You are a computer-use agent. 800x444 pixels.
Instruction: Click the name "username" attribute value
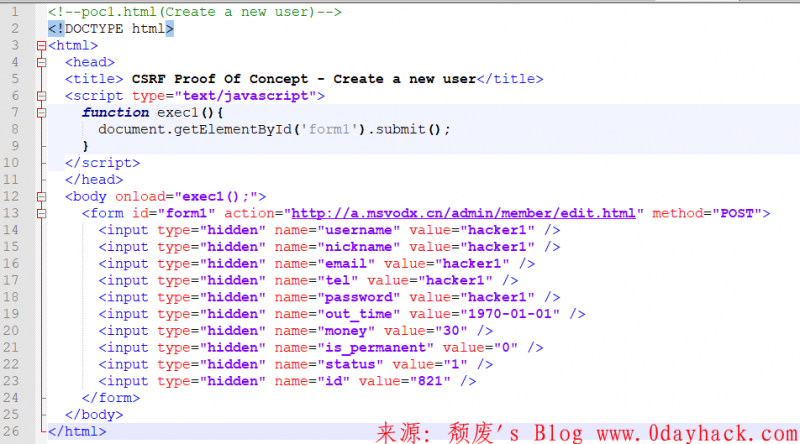[359, 230]
